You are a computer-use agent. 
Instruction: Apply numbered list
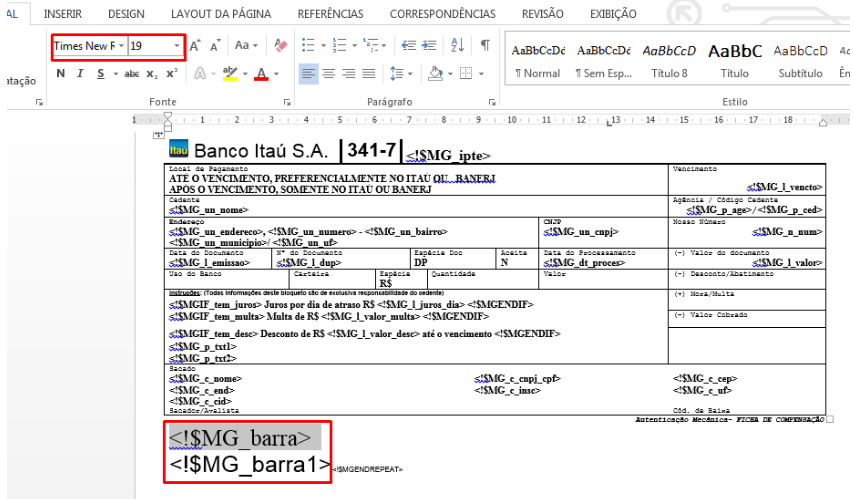coord(339,45)
